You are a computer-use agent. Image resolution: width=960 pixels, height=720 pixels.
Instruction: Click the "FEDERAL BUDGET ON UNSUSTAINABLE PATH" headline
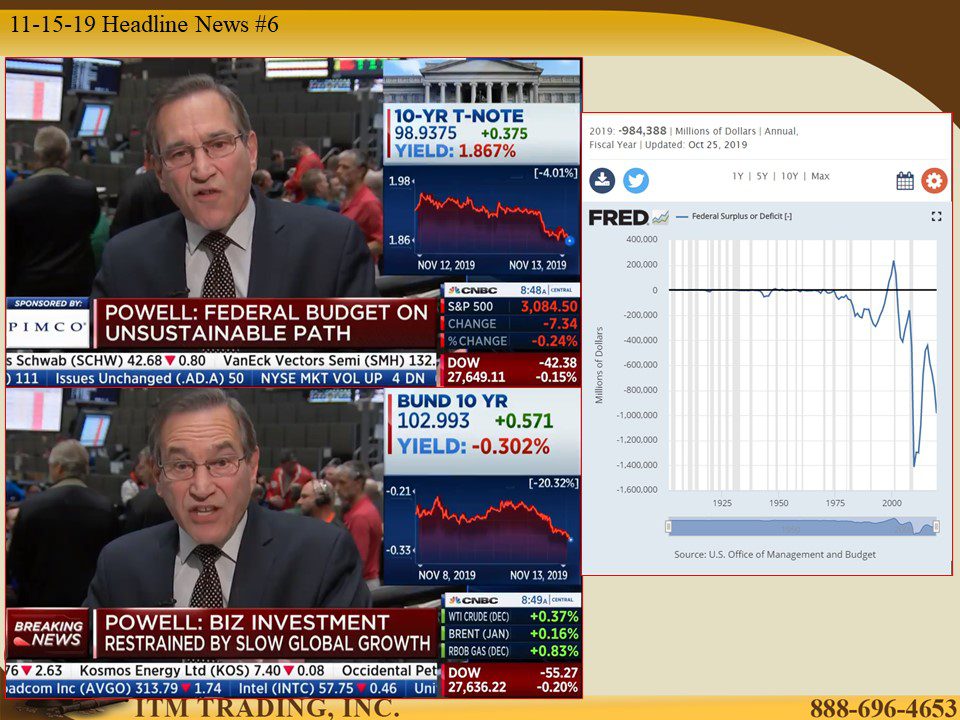point(266,323)
